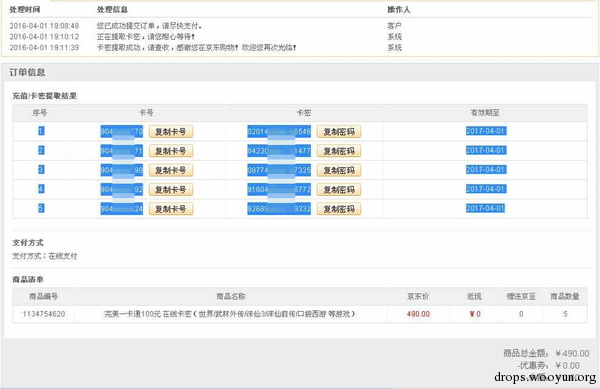Copy card number in row 4
Image resolution: width=600 pixels, height=389 pixels.
click(171, 189)
